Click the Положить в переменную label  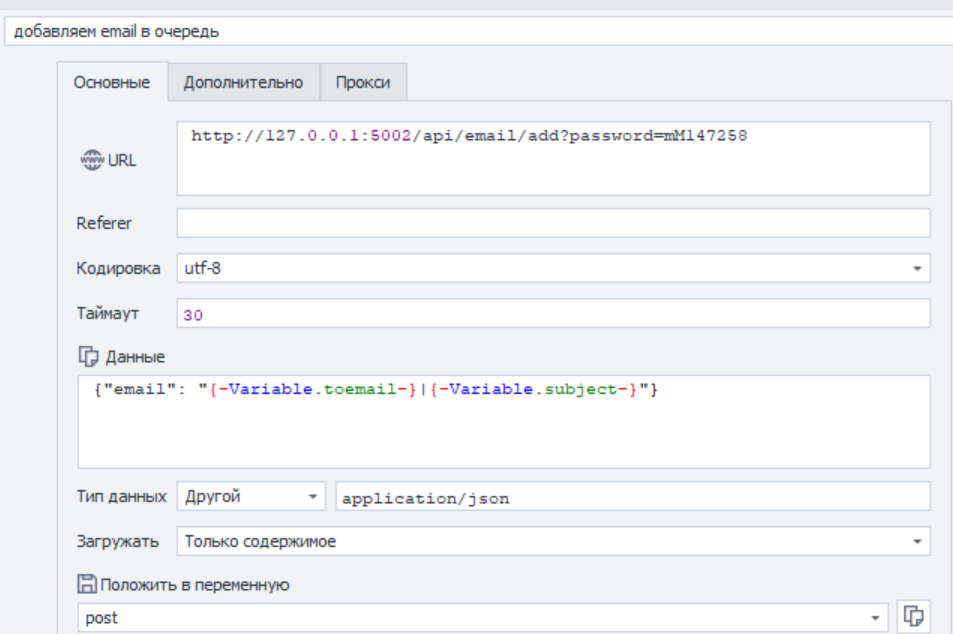pos(192,585)
